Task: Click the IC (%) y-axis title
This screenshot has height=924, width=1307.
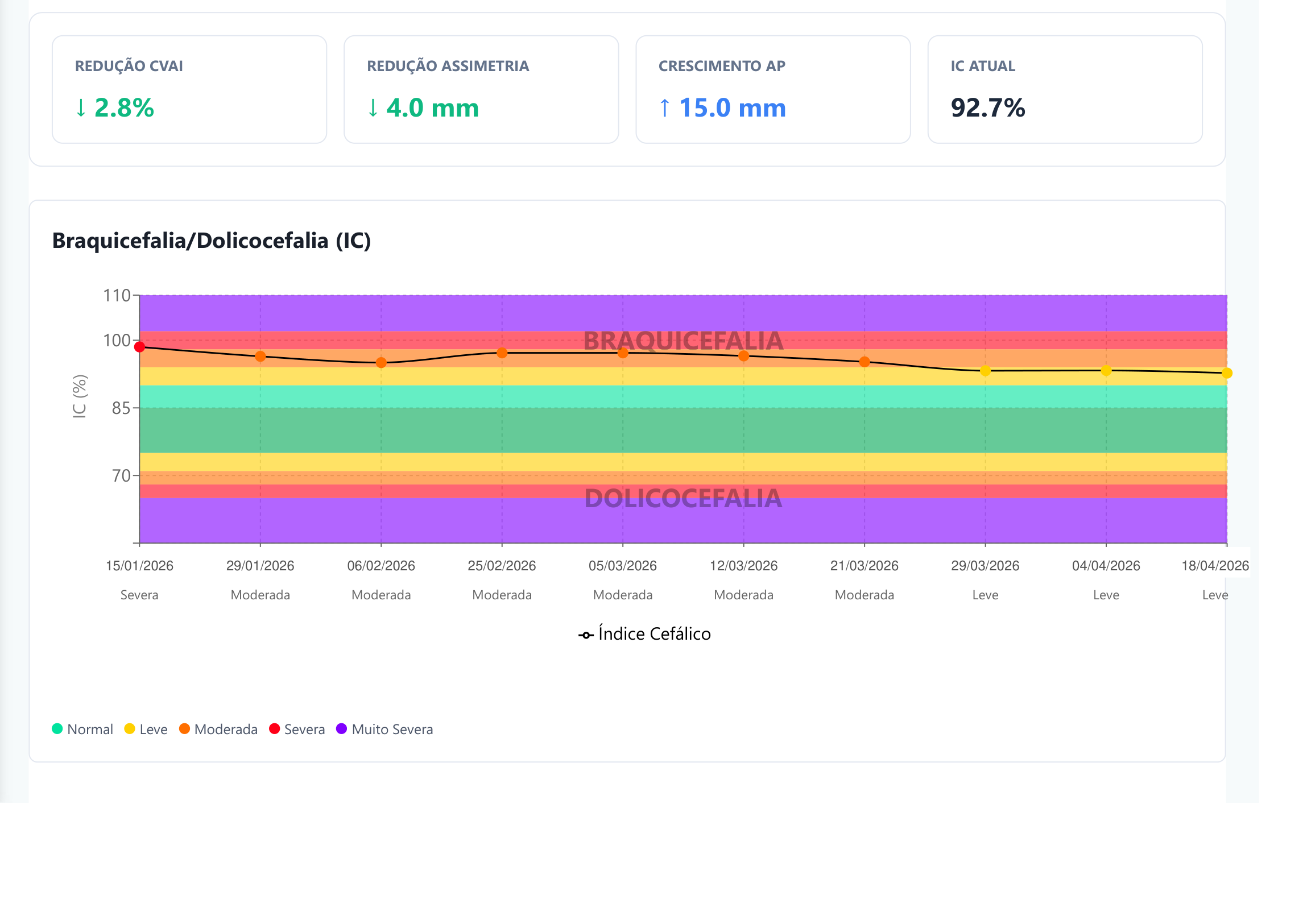Action: [80, 396]
